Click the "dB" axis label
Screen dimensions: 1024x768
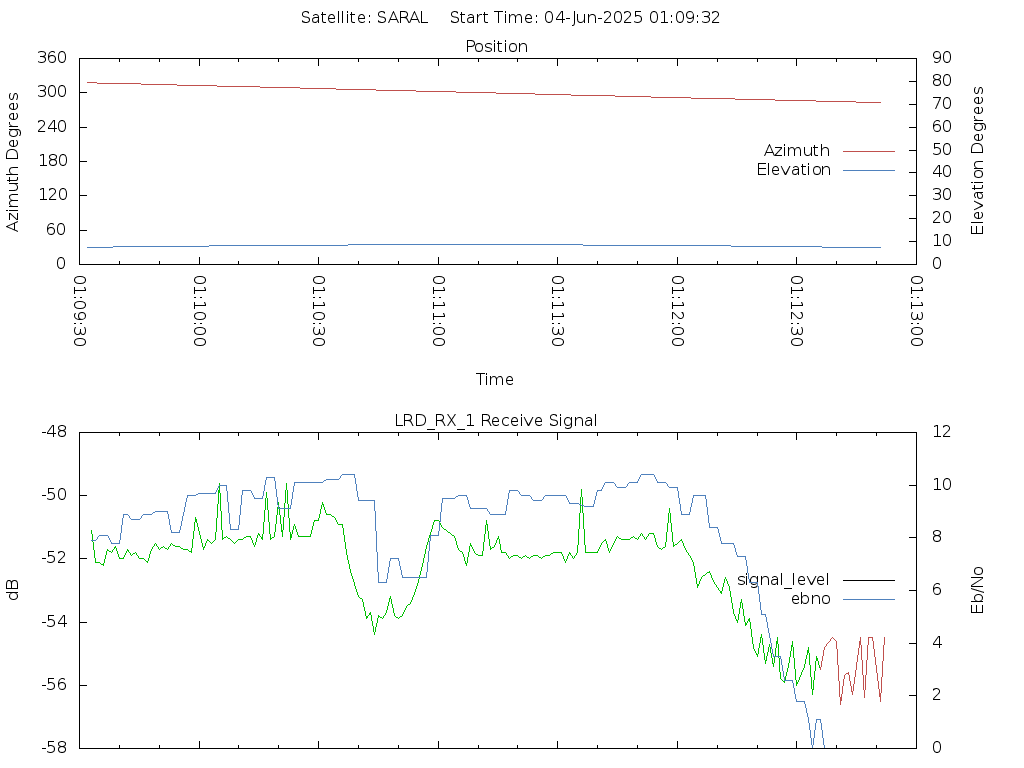click(12, 590)
